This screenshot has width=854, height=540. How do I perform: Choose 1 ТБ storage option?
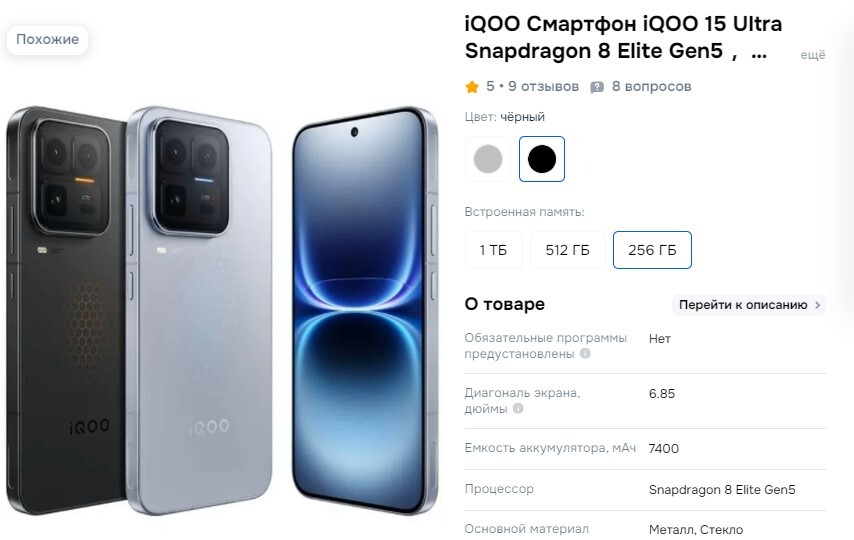coord(493,250)
